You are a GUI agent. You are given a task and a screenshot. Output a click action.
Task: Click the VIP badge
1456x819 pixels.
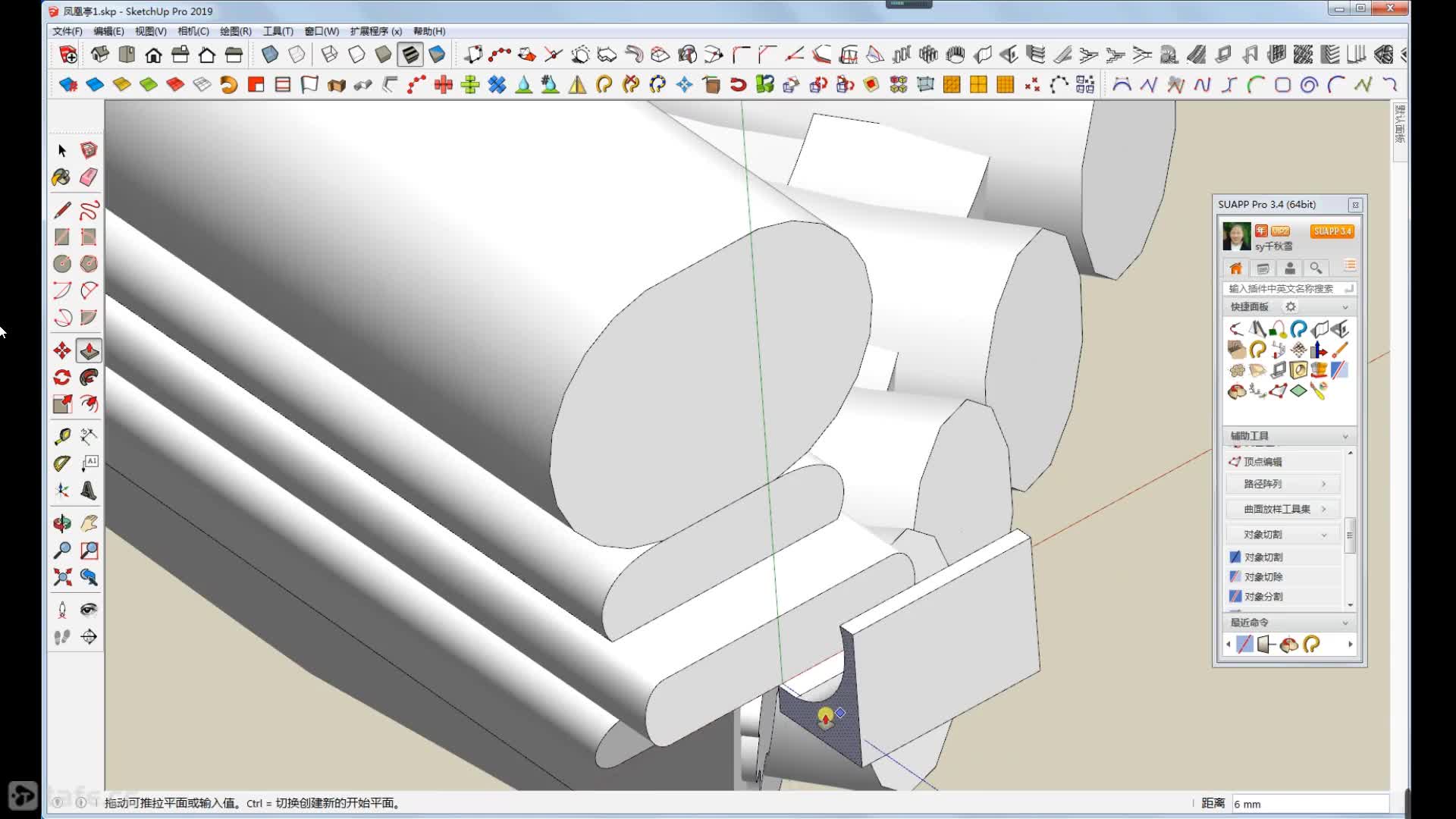point(1280,231)
